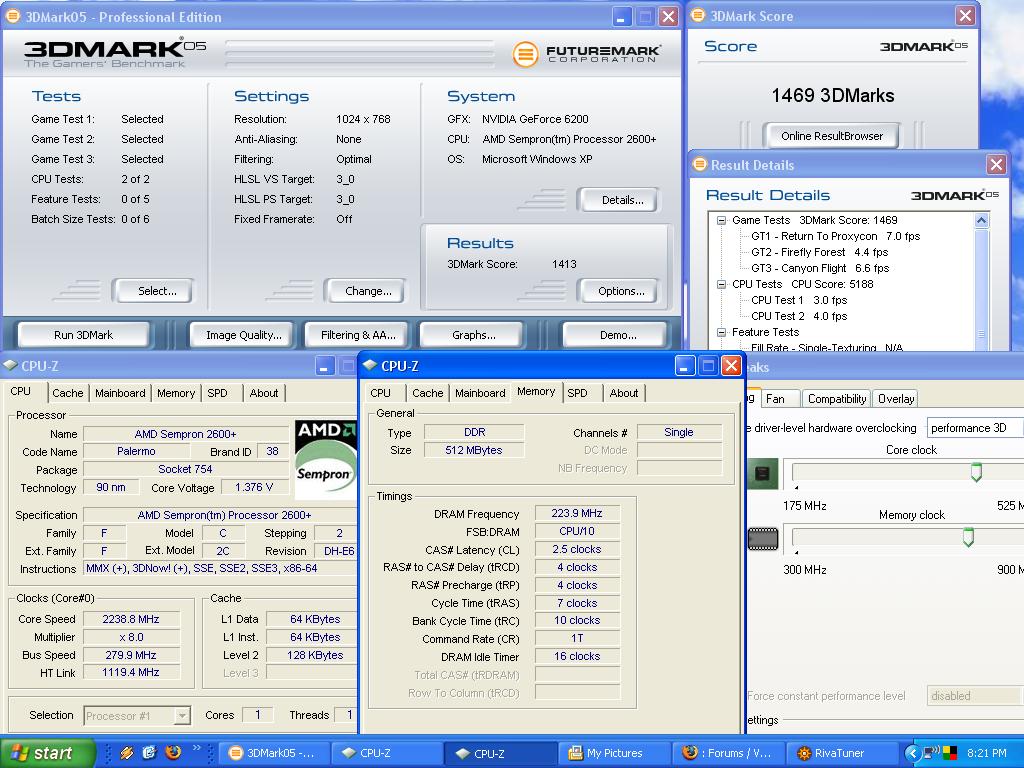The width and height of the screenshot is (1024, 768).
Task: Click GPU core chip icon in RivaTuner
Action: (762, 473)
